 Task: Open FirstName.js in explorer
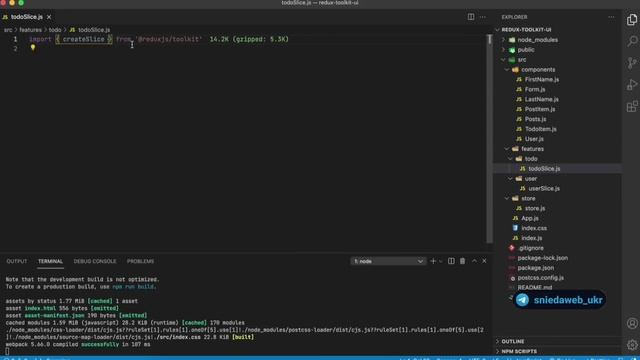coord(558,80)
